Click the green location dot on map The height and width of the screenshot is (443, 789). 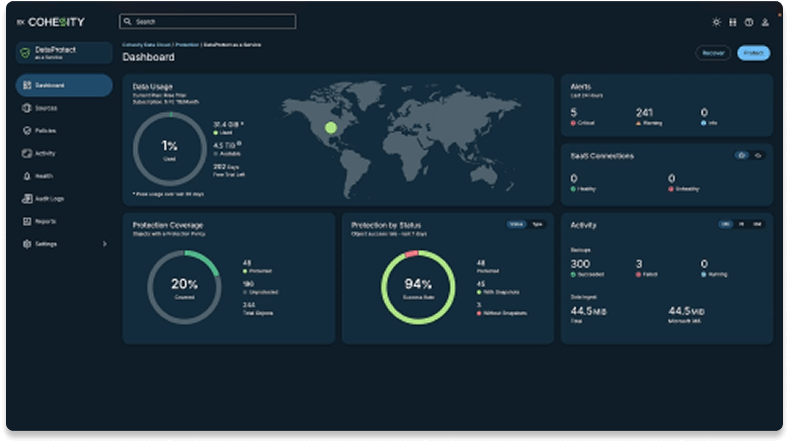click(331, 128)
